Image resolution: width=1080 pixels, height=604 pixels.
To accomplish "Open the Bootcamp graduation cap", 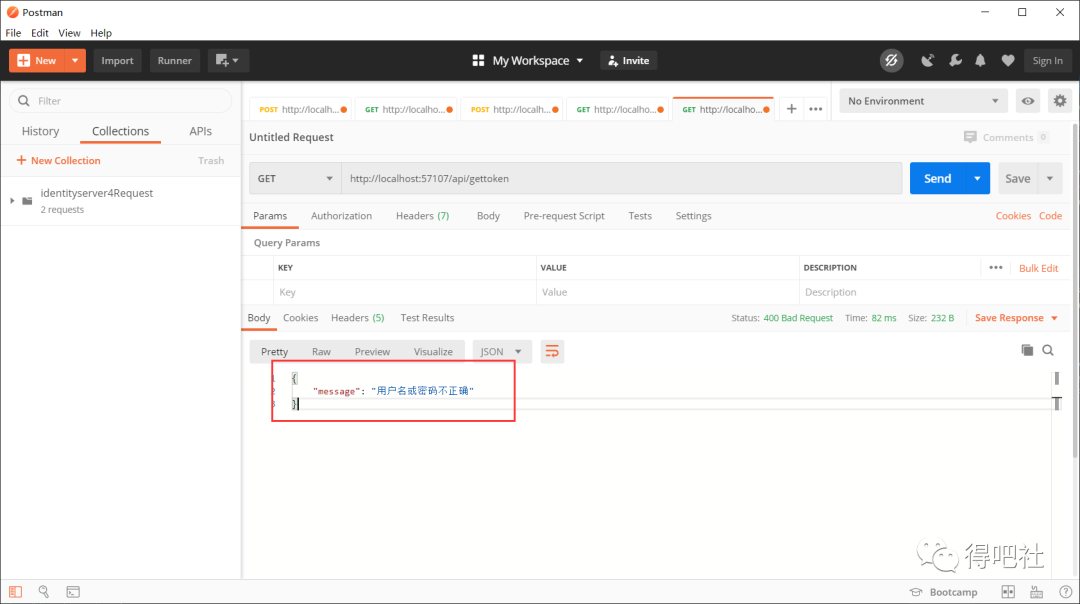I will coord(915,592).
